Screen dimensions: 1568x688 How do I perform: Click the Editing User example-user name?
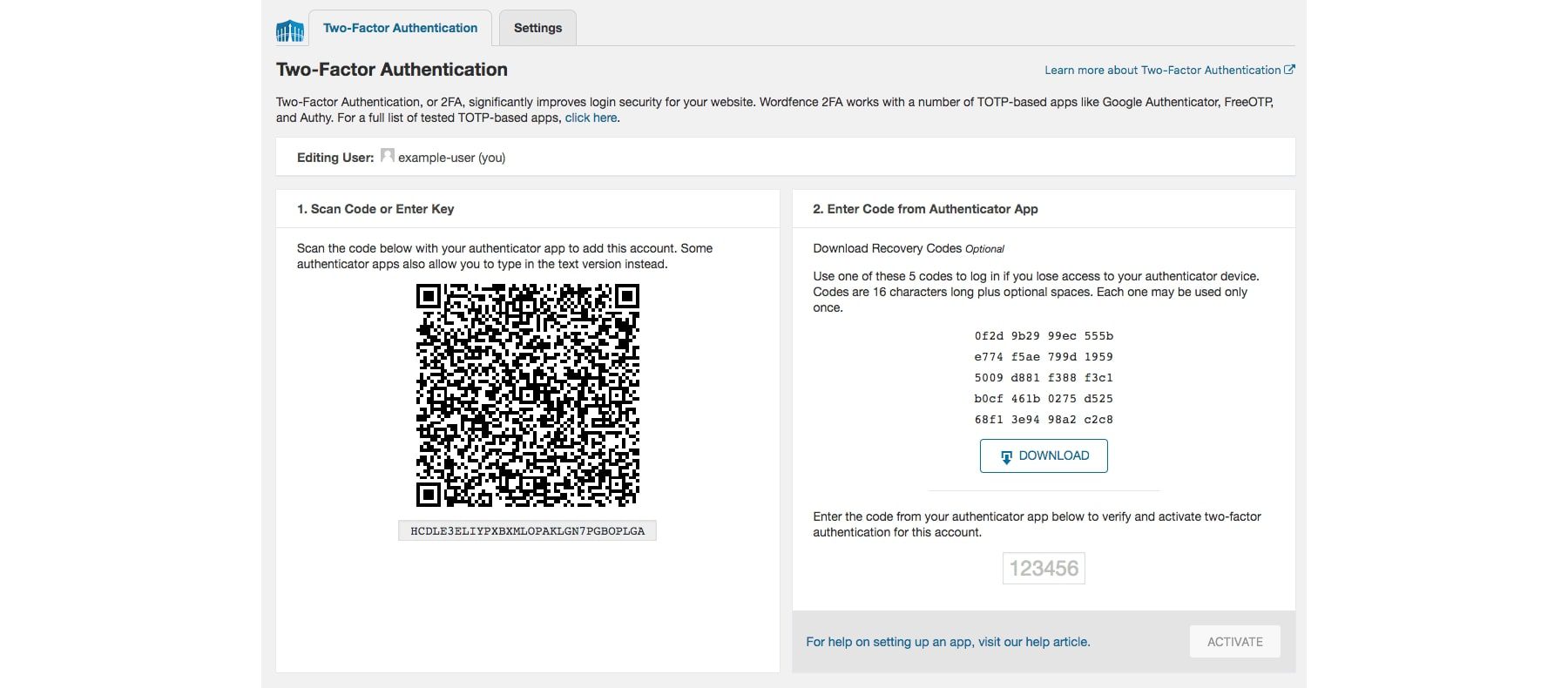(451, 158)
